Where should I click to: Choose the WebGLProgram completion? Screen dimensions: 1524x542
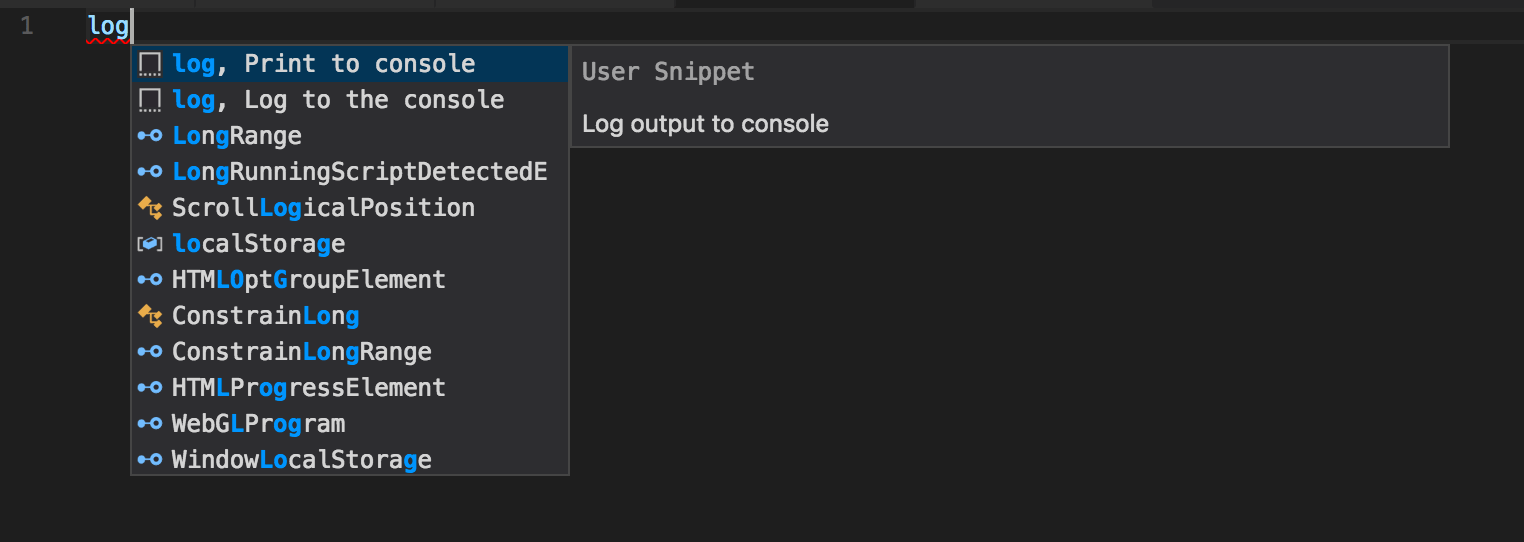[258, 424]
